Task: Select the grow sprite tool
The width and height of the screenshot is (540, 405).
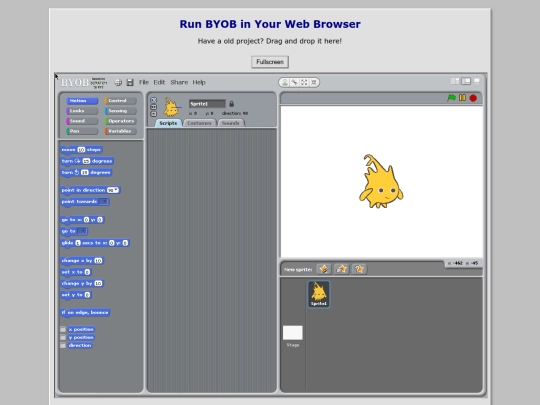Action: pyautogui.click(x=304, y=82)
